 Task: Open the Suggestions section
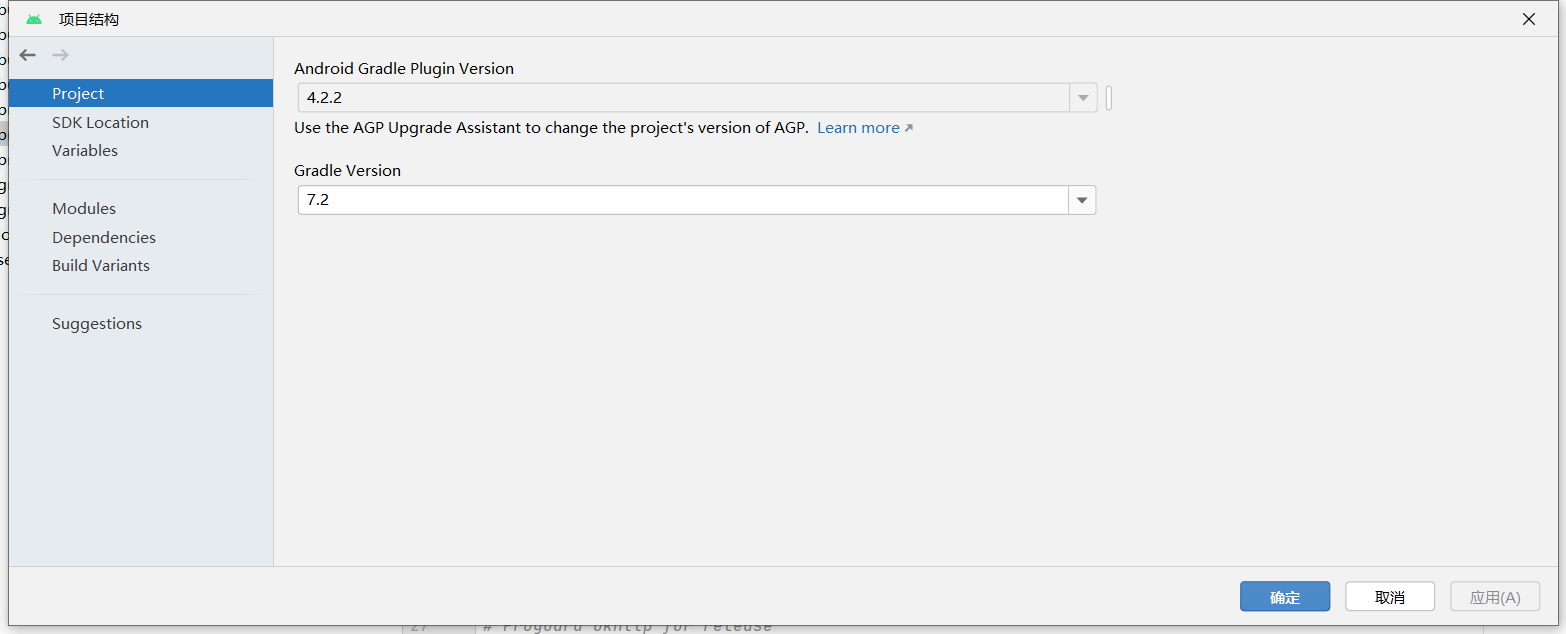click(x=97, y=323)
